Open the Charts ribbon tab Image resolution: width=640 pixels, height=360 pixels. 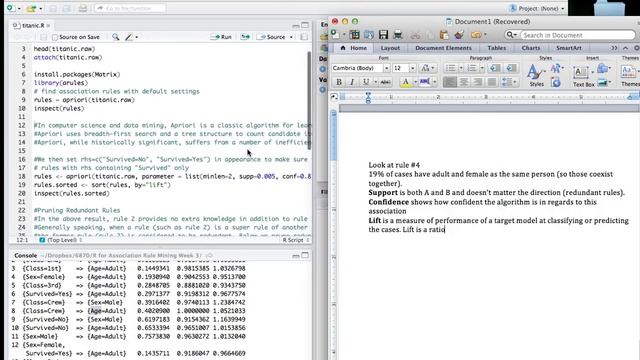click(x=531, y=48)
